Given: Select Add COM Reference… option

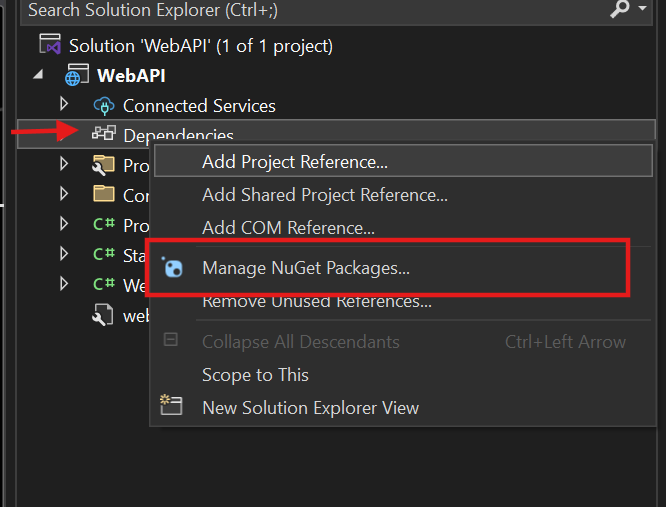Looking at the screenshot, I should click(x=288, y=228).
